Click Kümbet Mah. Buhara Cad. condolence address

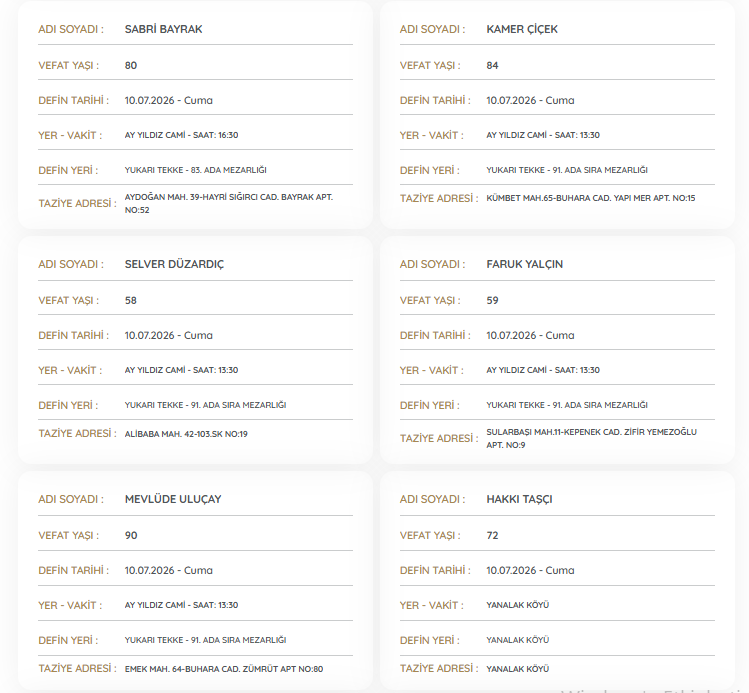point(591,198)
